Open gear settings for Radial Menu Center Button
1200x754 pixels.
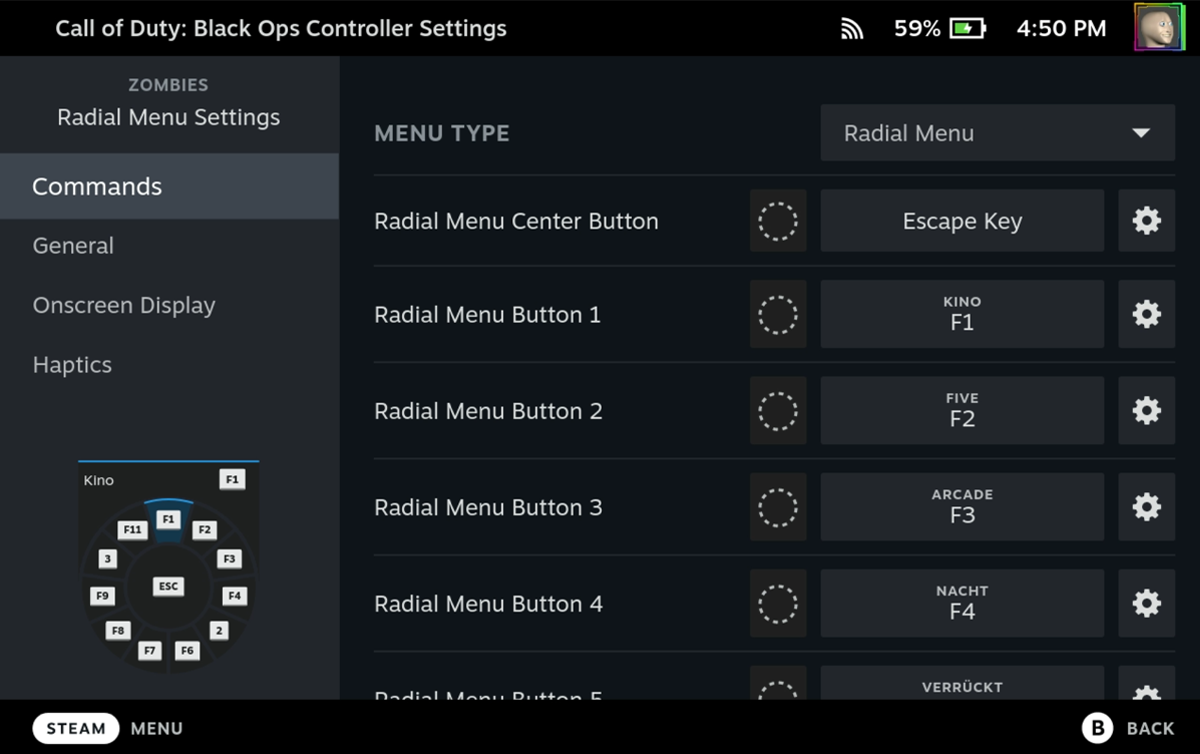(1146, 221)
